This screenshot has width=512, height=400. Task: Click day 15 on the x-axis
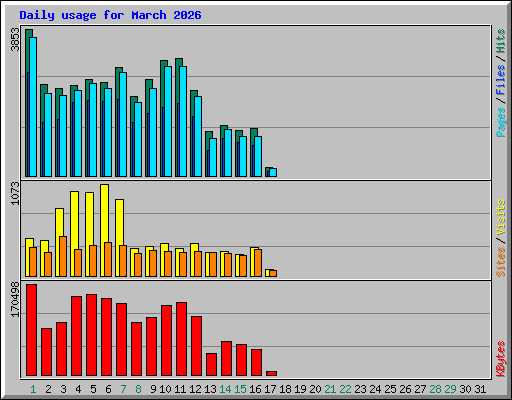click(240, 389)
